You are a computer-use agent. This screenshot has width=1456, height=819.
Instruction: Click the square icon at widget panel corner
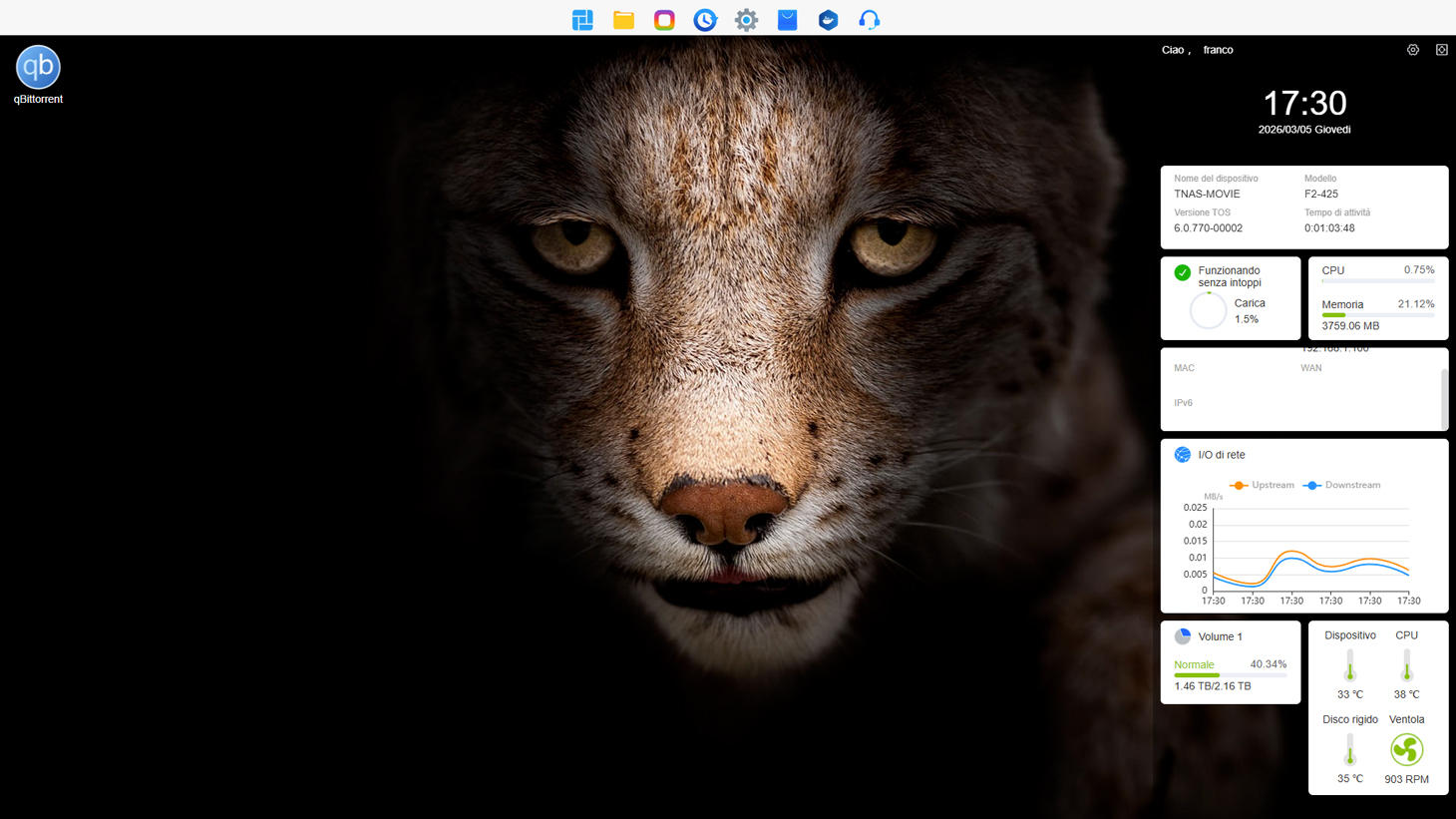pos(1441,50)
